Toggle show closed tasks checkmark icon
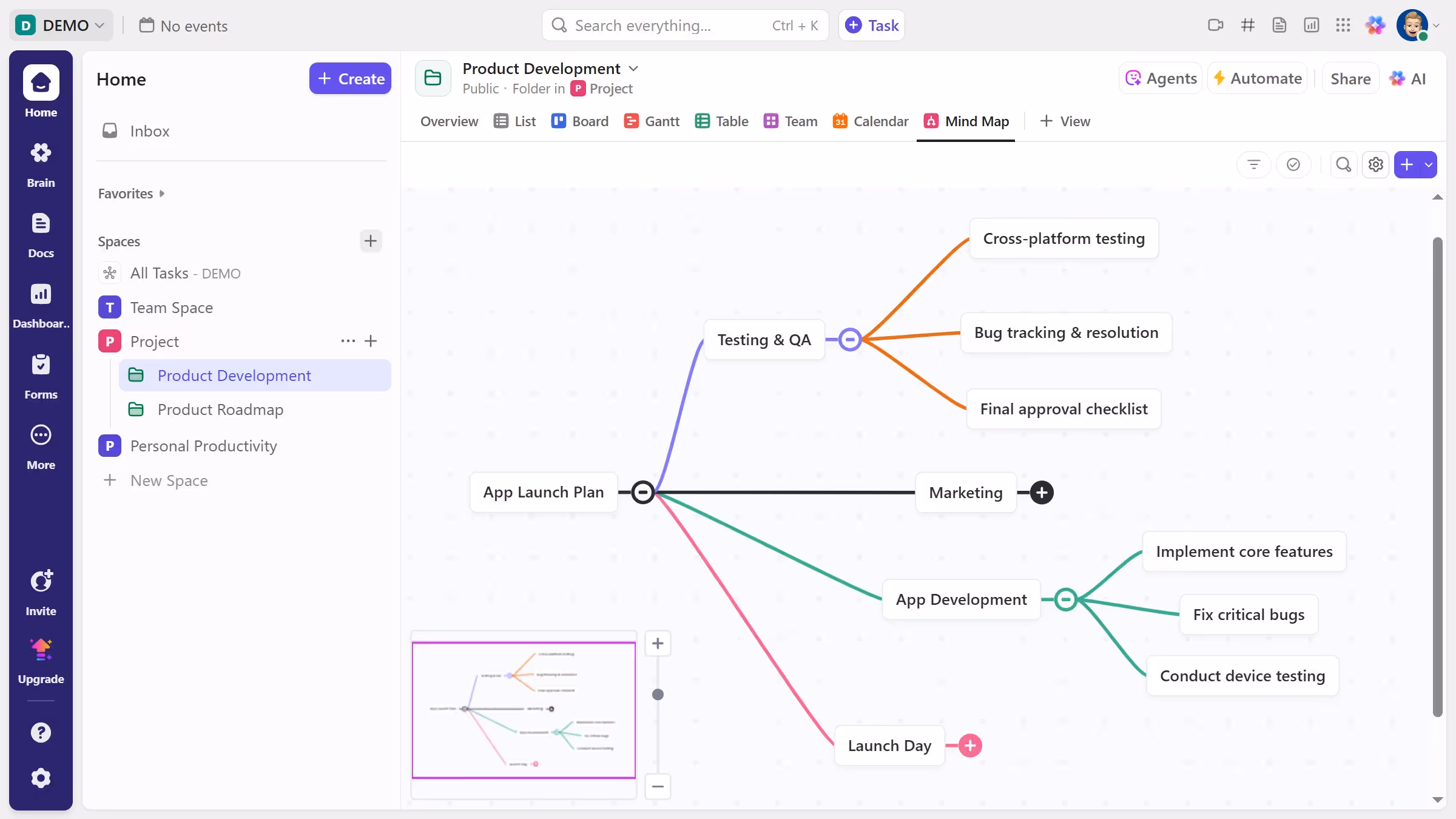1456x819 pixels. pos(1293,164)
